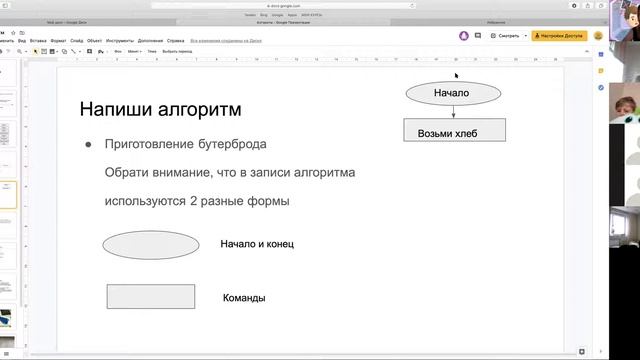Open the Вставка menu

coord(38,41)
